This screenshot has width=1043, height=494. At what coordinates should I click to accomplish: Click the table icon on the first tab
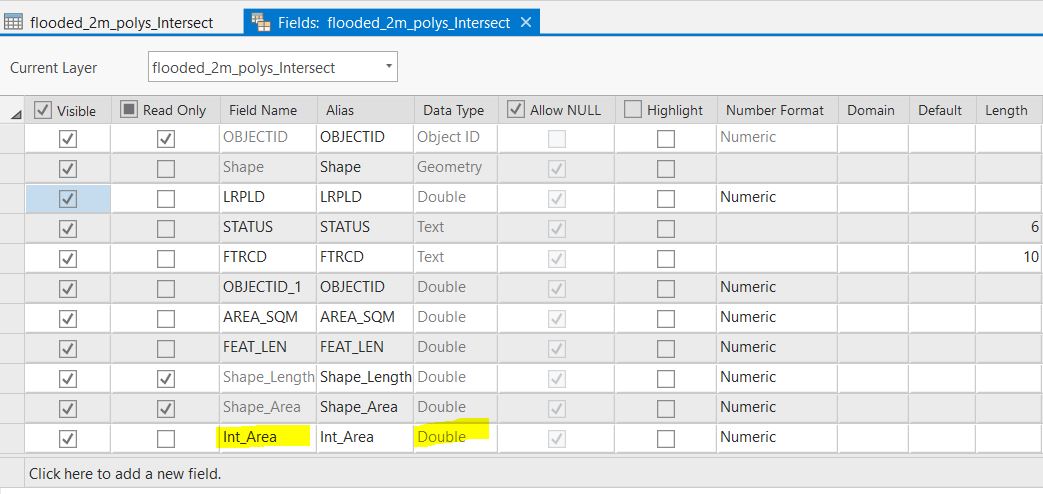pyautogui.click(x=14, y=22)
